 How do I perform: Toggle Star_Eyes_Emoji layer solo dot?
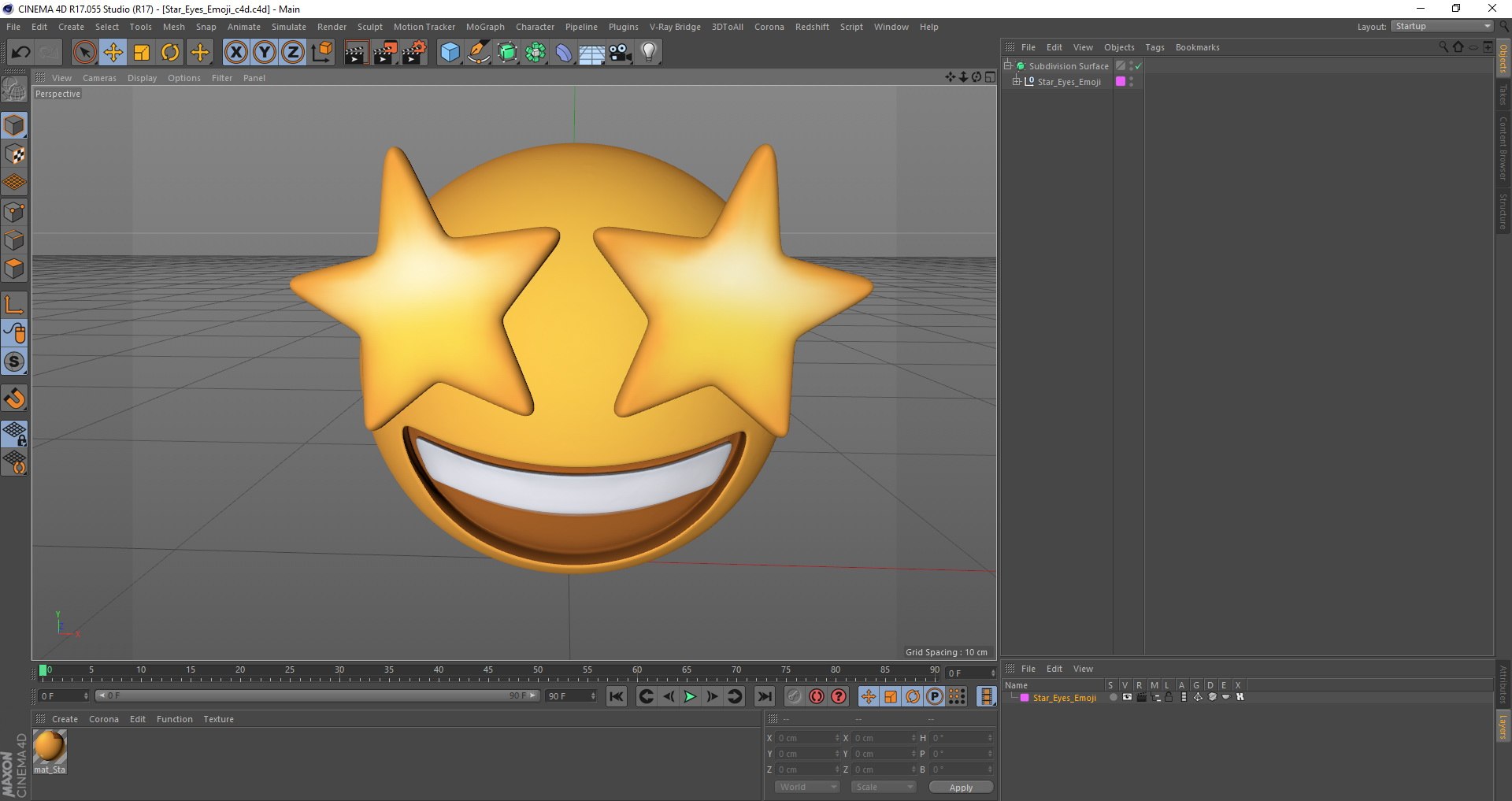(x=1113, y=697)
